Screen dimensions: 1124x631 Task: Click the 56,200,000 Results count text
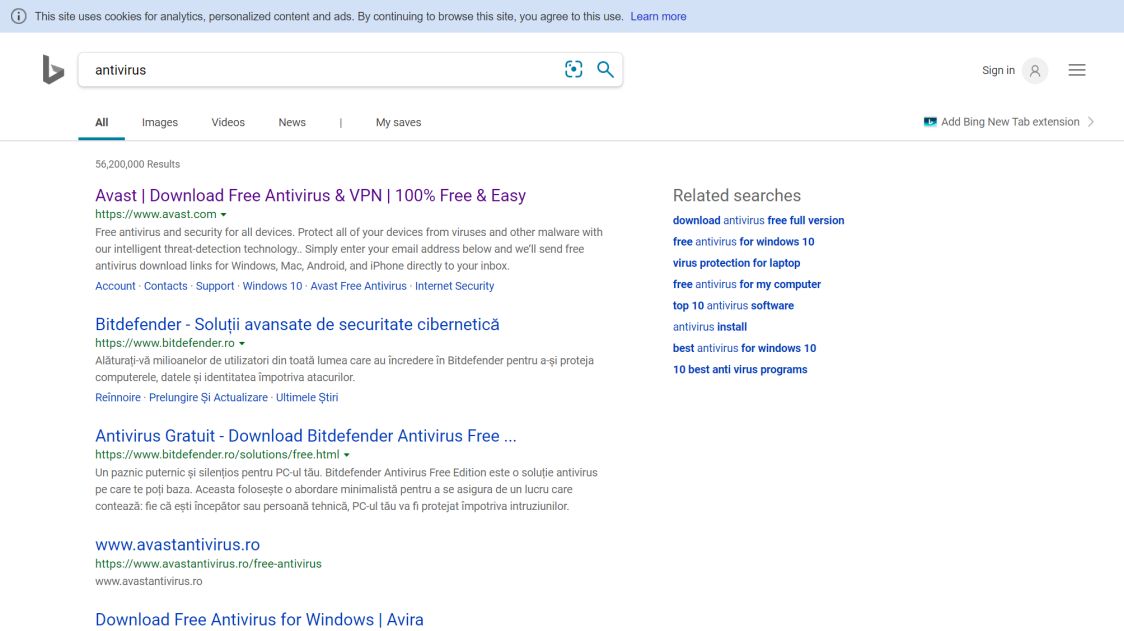138,164
